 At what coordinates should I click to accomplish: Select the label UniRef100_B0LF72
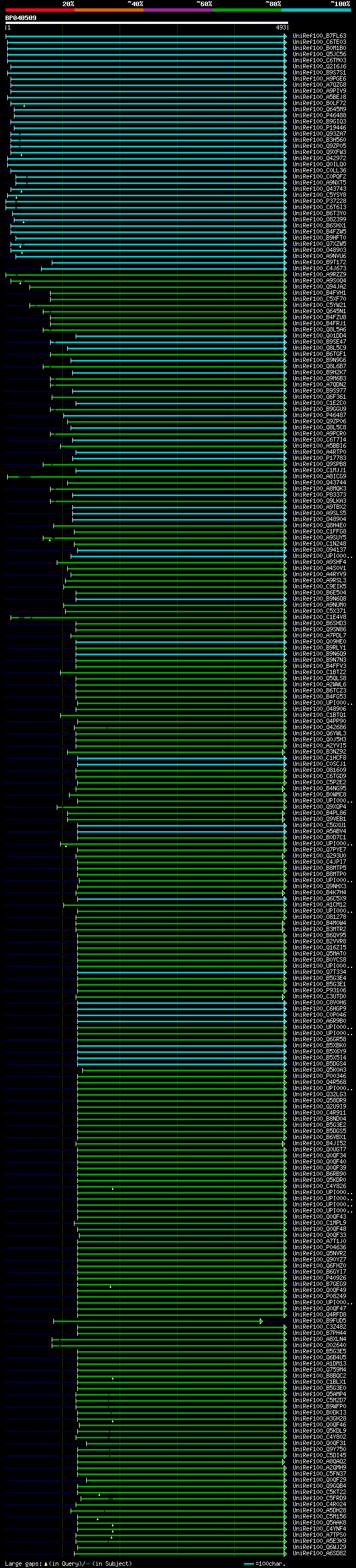pos(319,103)
